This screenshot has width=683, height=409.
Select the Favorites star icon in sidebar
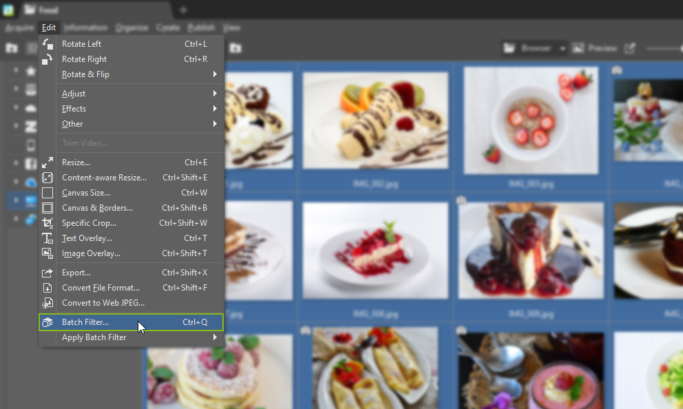click(x=30, y=71)
